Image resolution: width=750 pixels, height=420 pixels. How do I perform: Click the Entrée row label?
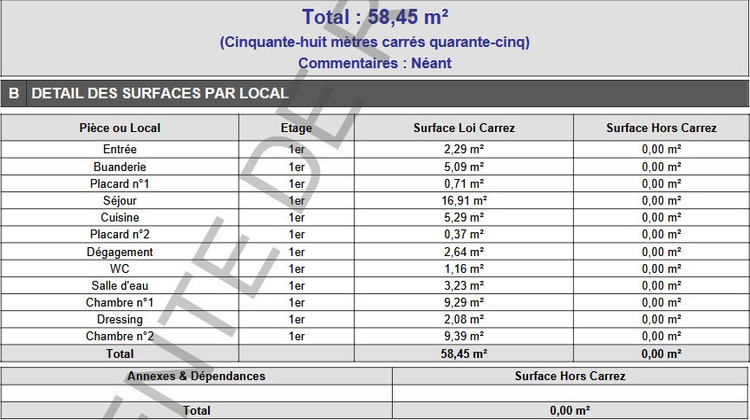pos(120,150)
